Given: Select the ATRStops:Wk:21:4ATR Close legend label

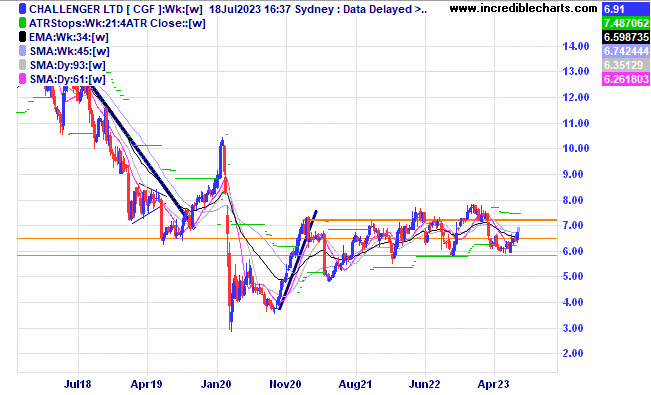Looking at the screenshot, I should coord(117,23).
